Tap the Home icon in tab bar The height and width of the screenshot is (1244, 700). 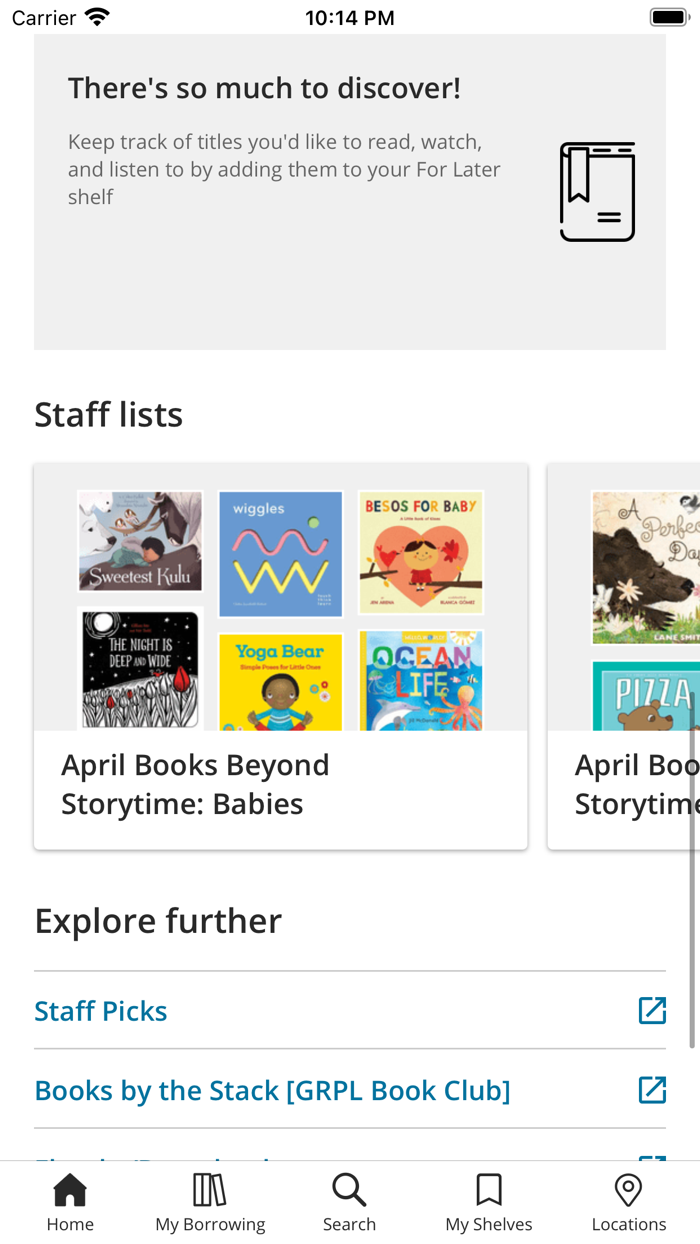coord(70,1190)
